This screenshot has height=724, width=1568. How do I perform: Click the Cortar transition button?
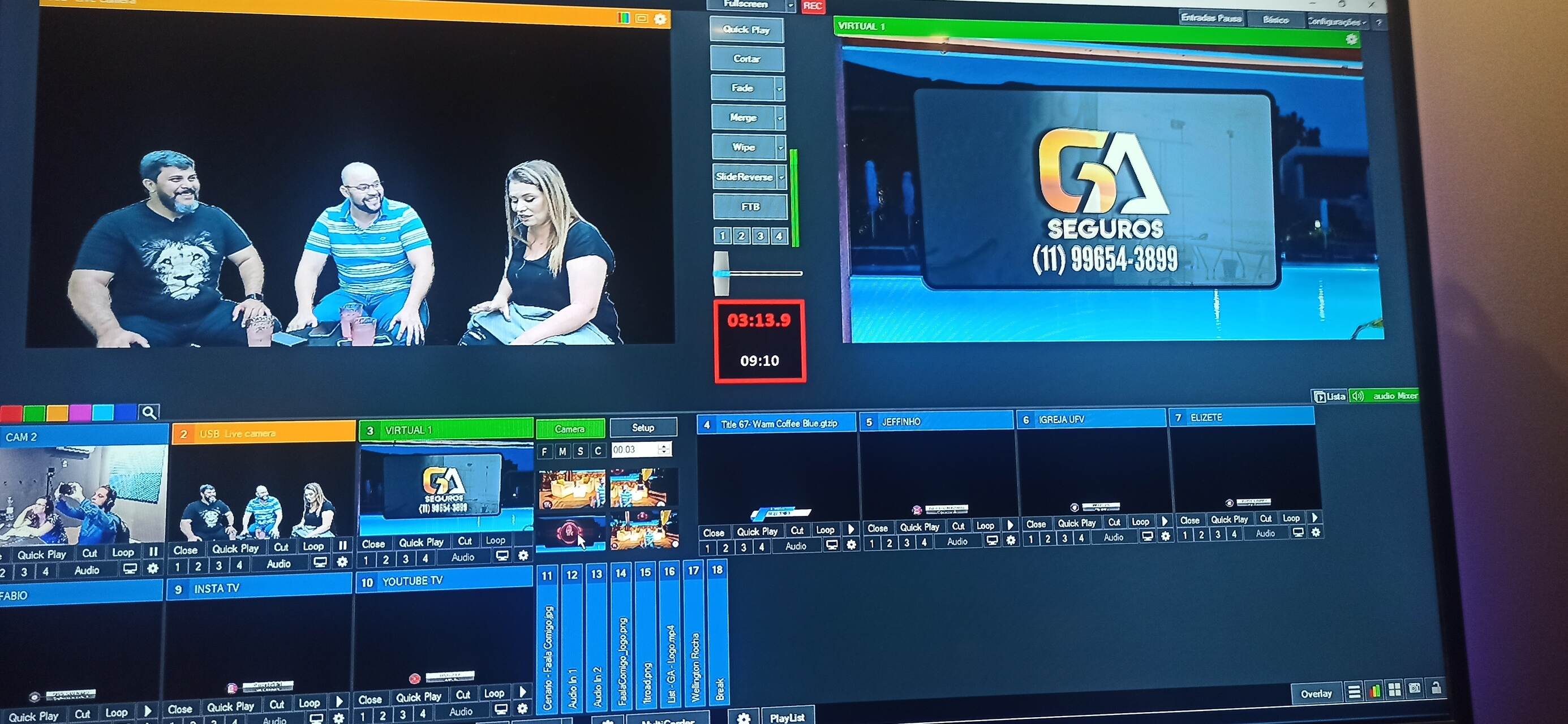point(747,59)
